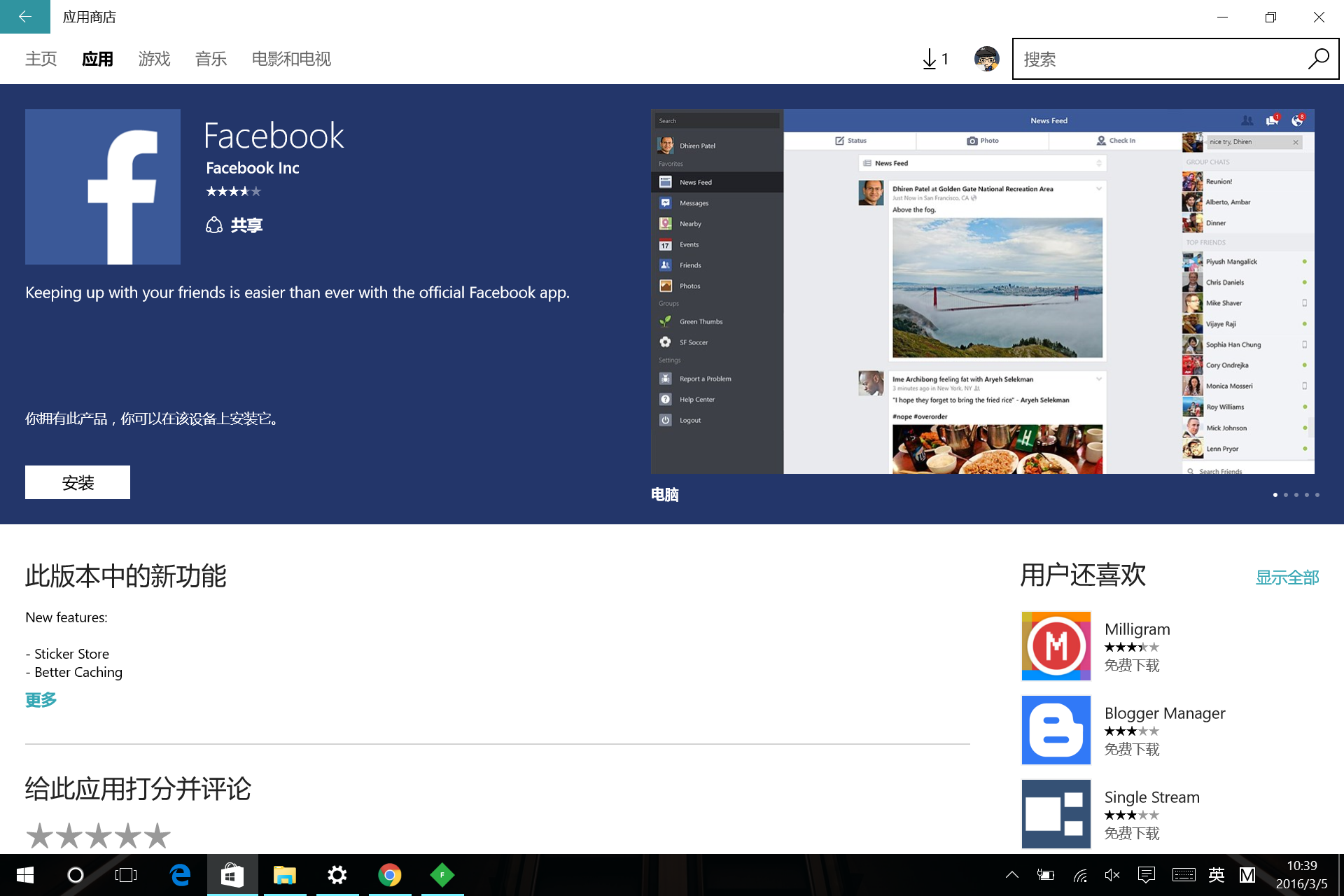Viewport: 1344px width, 896px height.
Task: Open the 电影和电视 tab
Action: point(291,59)
